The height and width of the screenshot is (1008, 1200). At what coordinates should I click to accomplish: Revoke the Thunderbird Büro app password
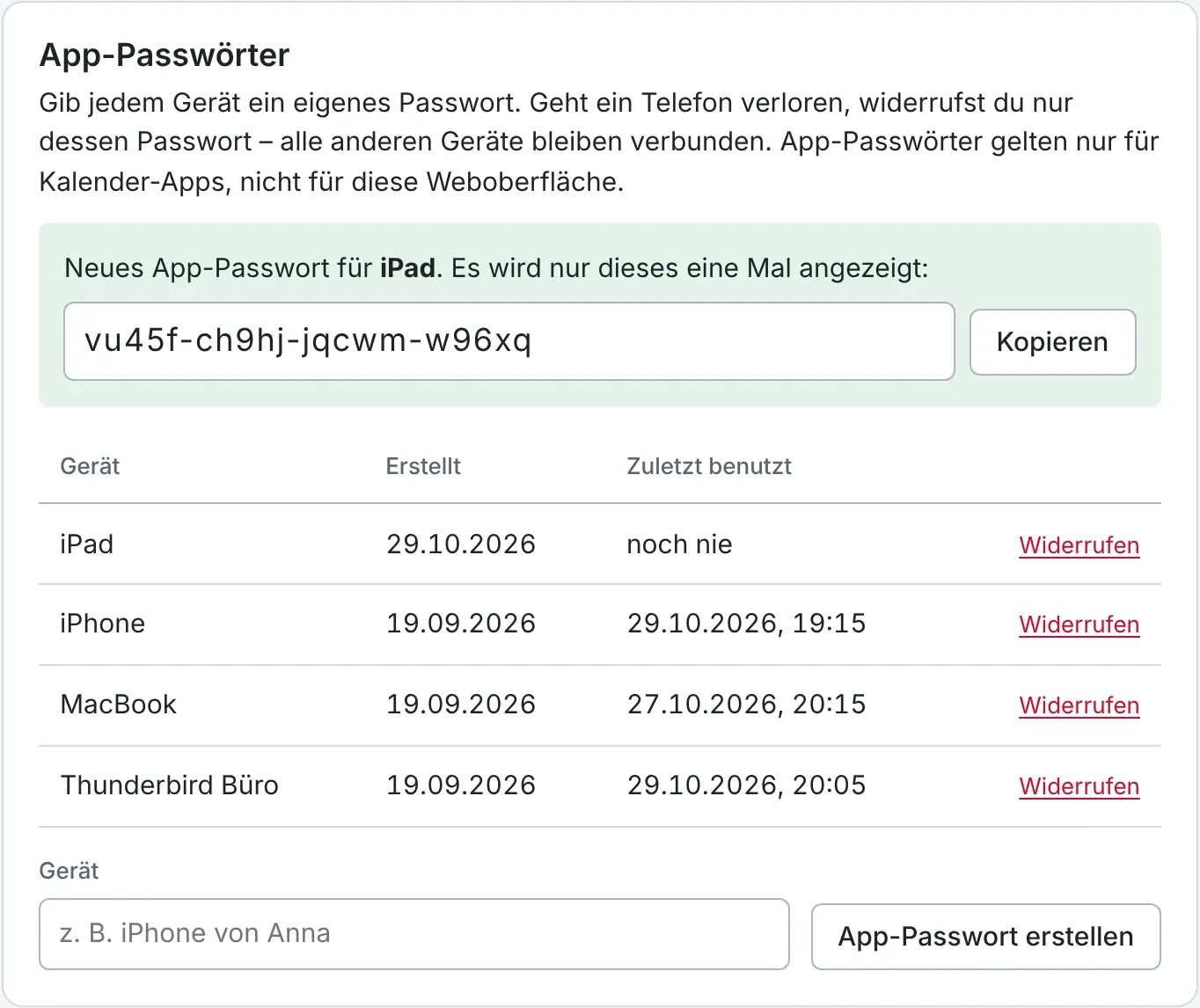[1079, 786]
